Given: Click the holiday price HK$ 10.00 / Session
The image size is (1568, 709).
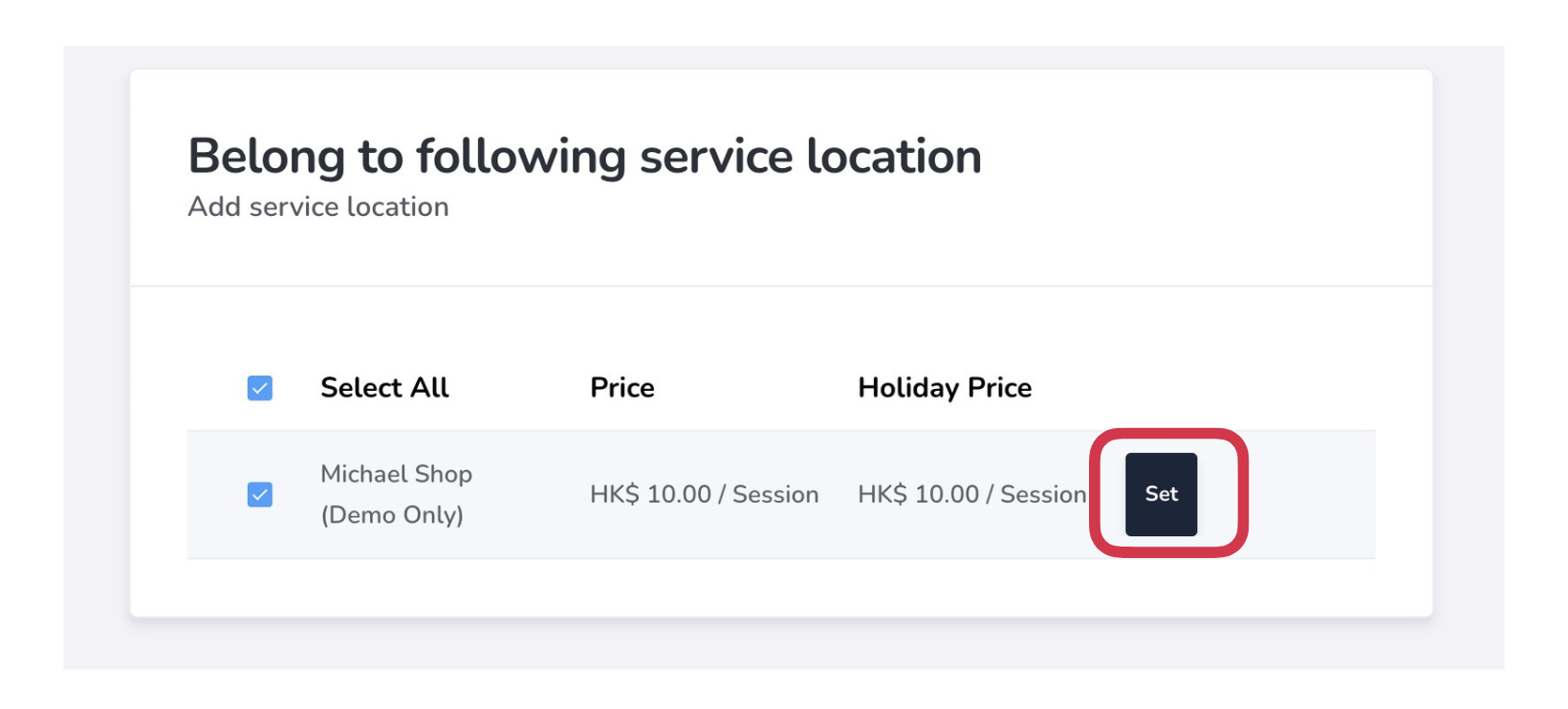Looking at the screenshot, I should (971, 494).
